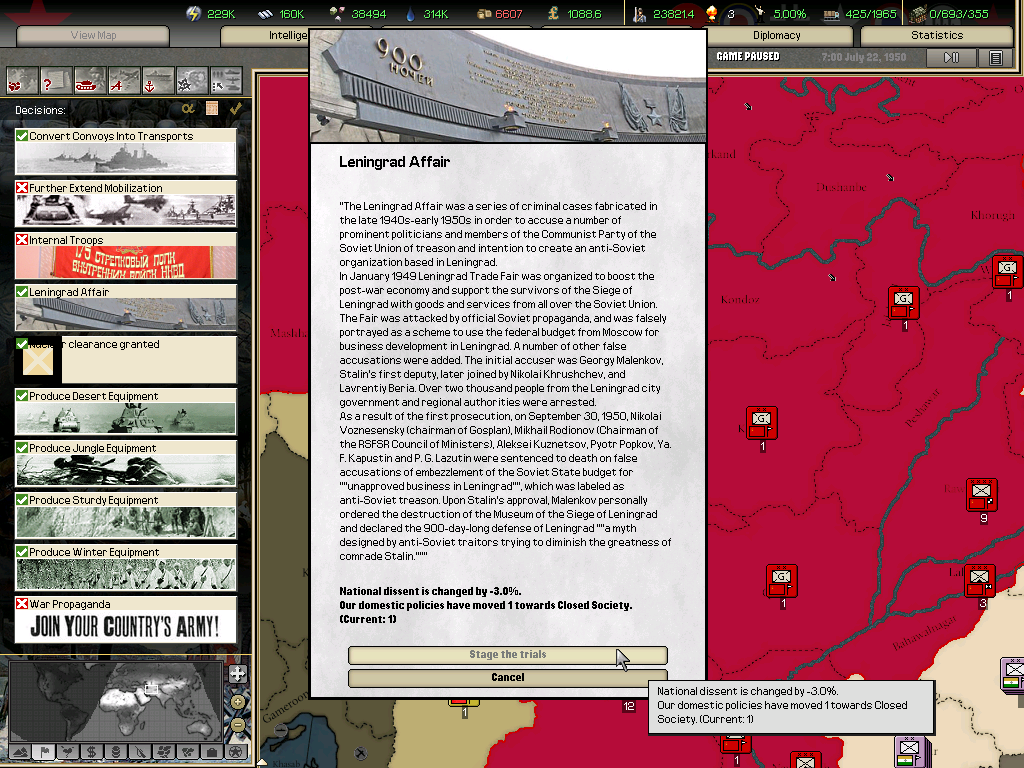Screen dimensions: 1024x768
Task: Toggle the Internal Troops decision red X
Action: pyautogui.click(x=22, y=240)
